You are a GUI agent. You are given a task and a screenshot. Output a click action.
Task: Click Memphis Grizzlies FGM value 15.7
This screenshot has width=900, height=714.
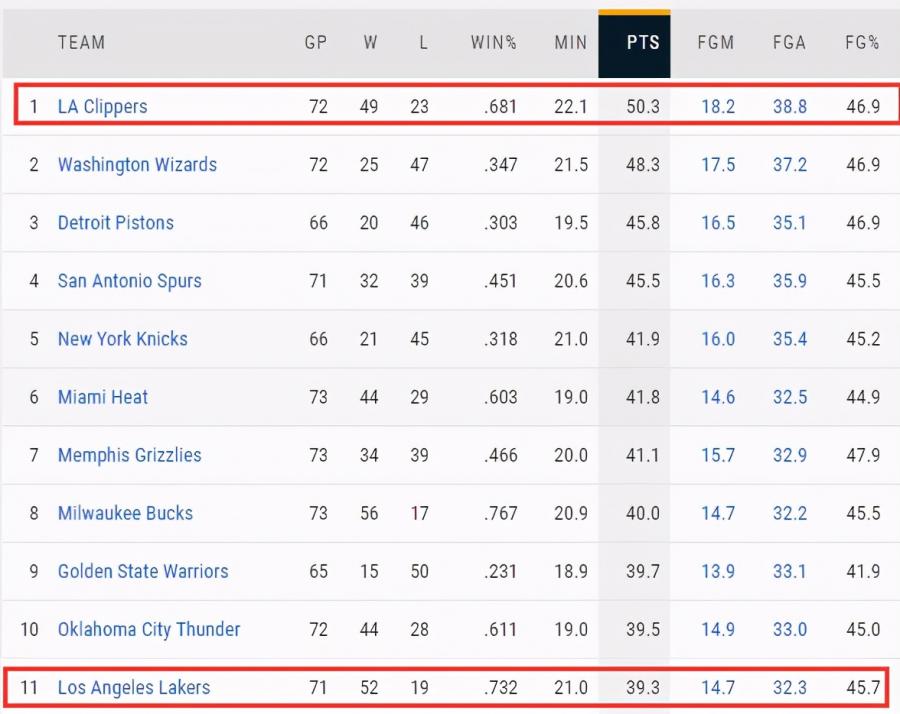[718, 455]
